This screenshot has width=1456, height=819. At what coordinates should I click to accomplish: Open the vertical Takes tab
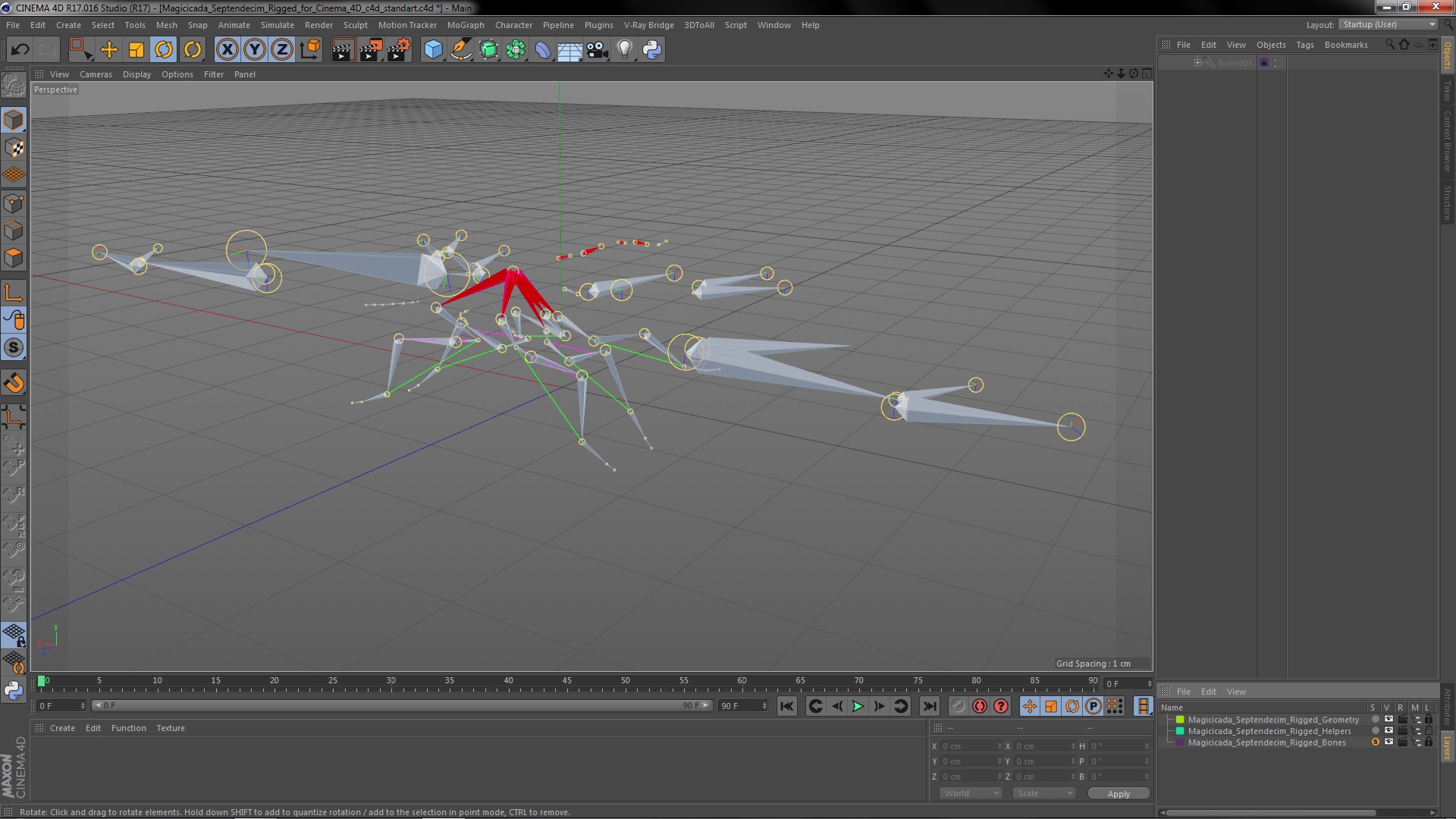click(1448, 91)
